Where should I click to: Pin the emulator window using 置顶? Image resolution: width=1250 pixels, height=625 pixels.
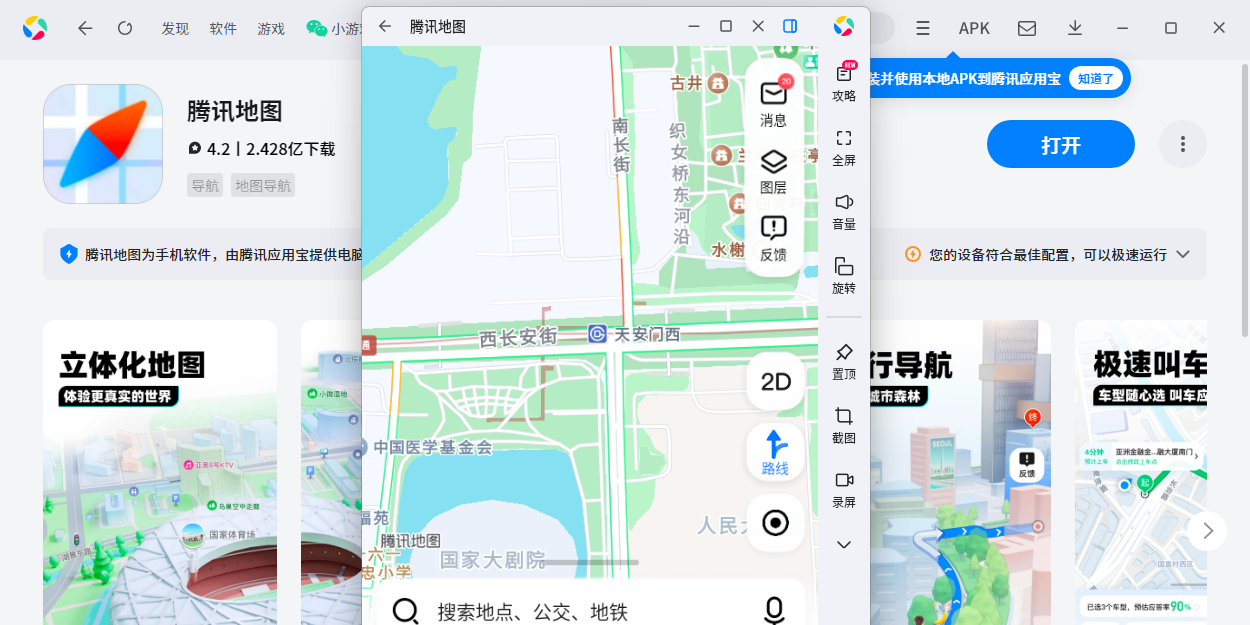[843, 362]
